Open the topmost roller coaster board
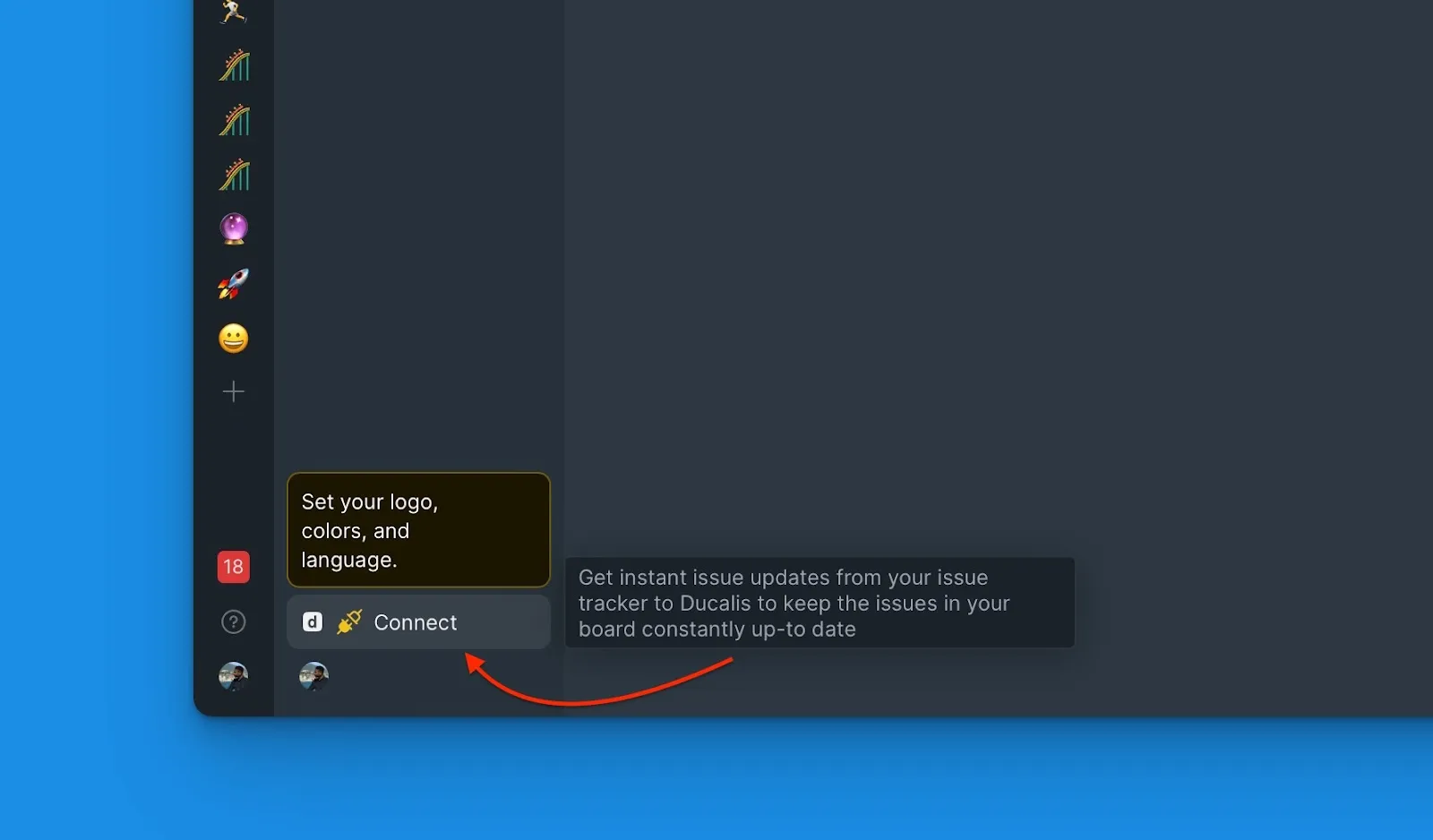 coord(234,65)
